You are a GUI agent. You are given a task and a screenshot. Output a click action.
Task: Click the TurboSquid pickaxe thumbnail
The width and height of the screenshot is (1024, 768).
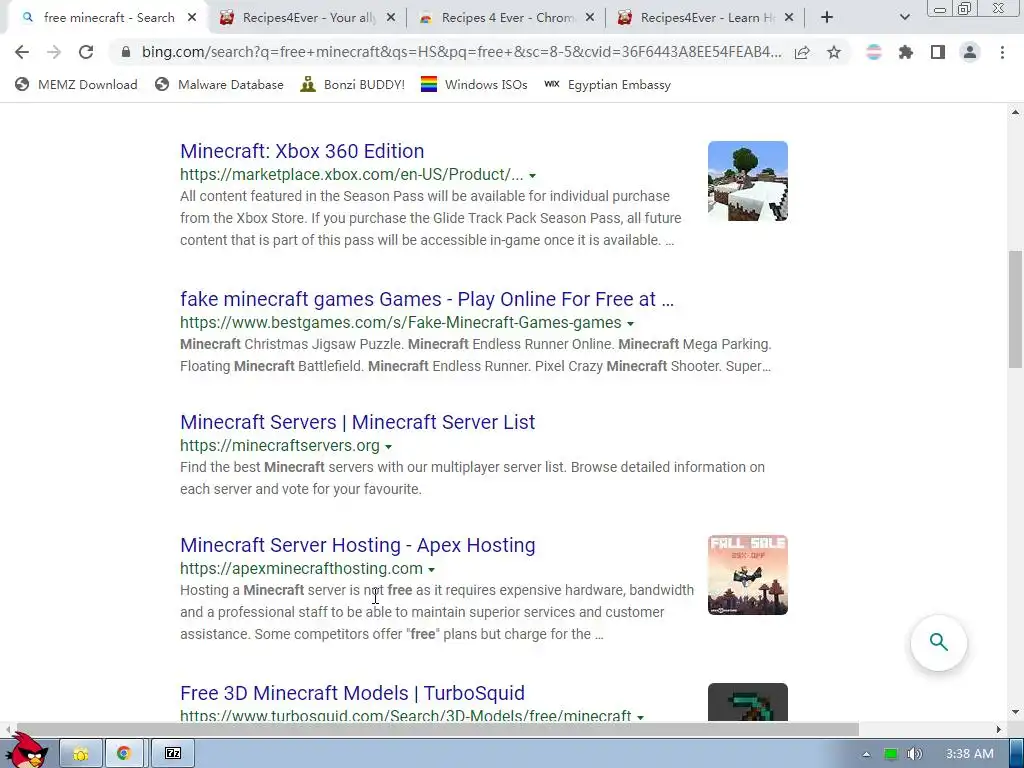tap(748, 702)
